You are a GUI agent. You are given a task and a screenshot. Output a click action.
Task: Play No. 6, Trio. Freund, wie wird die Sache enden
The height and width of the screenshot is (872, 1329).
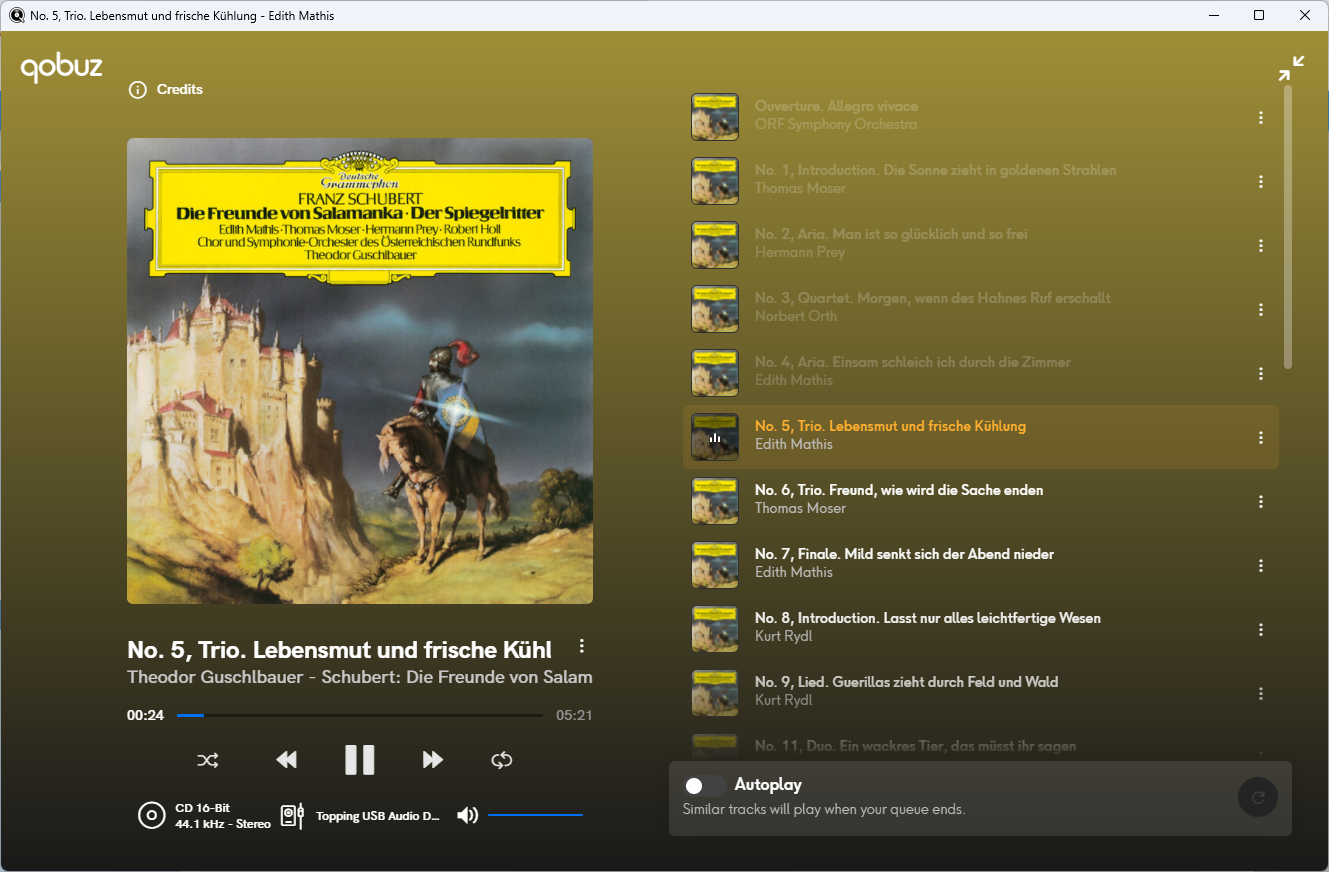[899, 490]
